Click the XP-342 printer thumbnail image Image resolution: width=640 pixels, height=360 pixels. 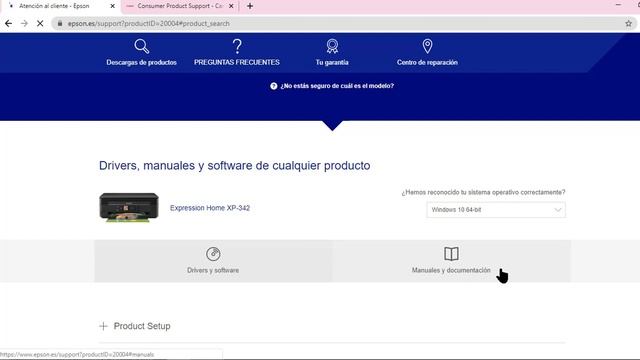pyautogui.click(x=129, y=207)
